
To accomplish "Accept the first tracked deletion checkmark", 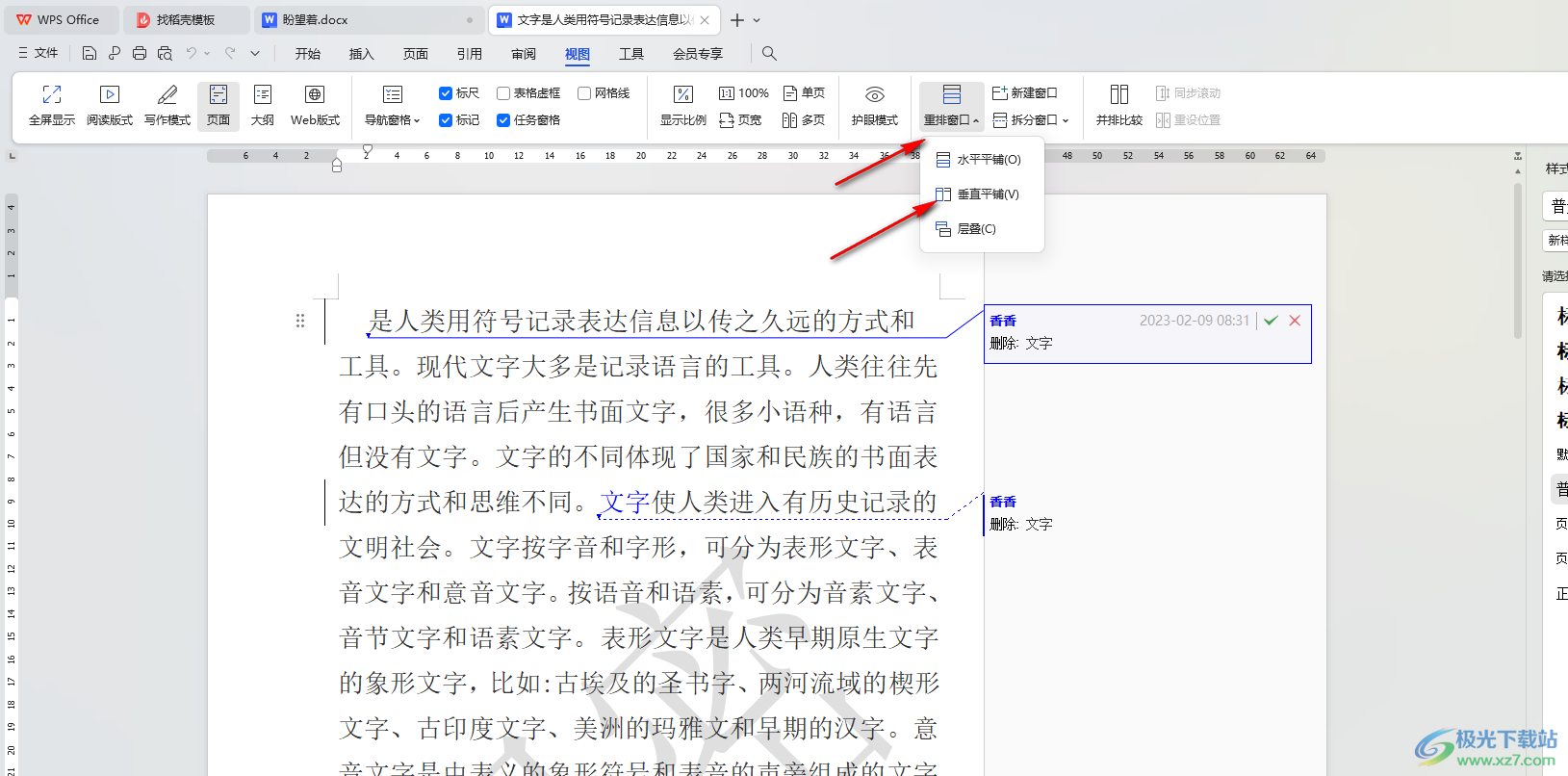I will (x=1271, y=321).
